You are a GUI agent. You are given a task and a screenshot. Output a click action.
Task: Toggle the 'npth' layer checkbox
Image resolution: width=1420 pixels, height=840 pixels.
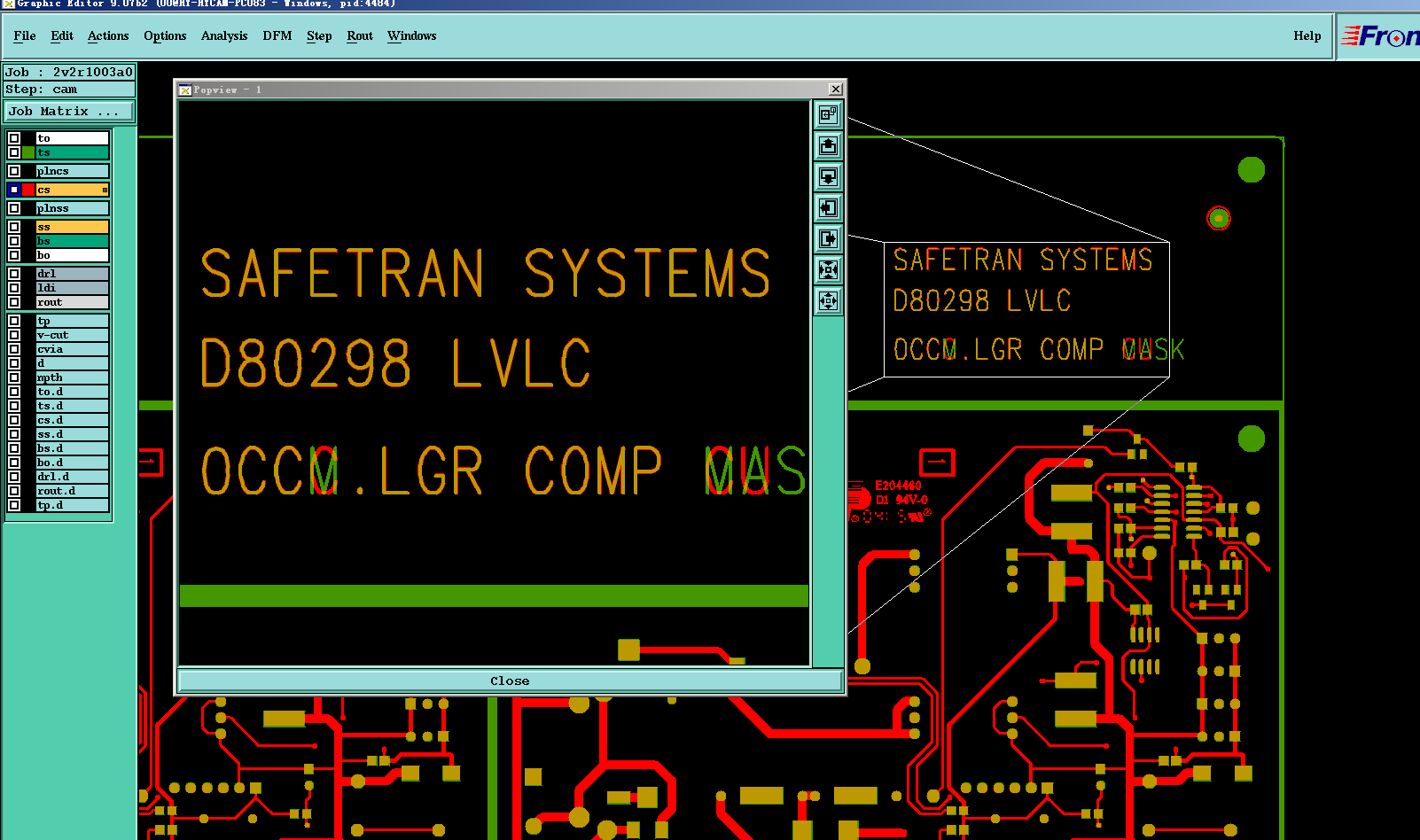[x=14, y=377]
